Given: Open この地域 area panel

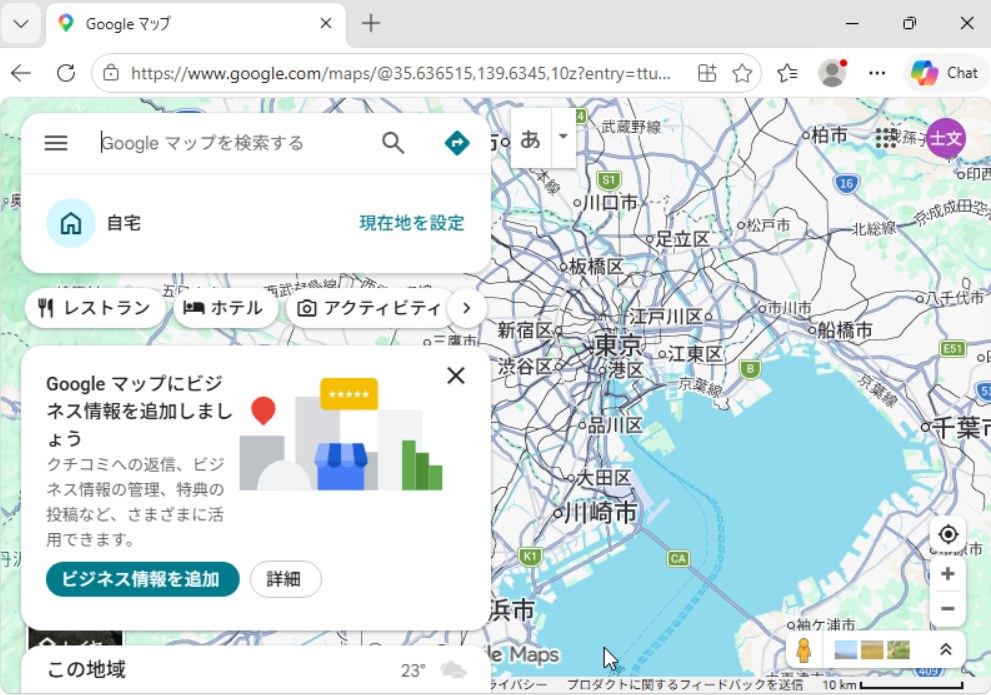Looking at the screenshot, I should point(255,670).
